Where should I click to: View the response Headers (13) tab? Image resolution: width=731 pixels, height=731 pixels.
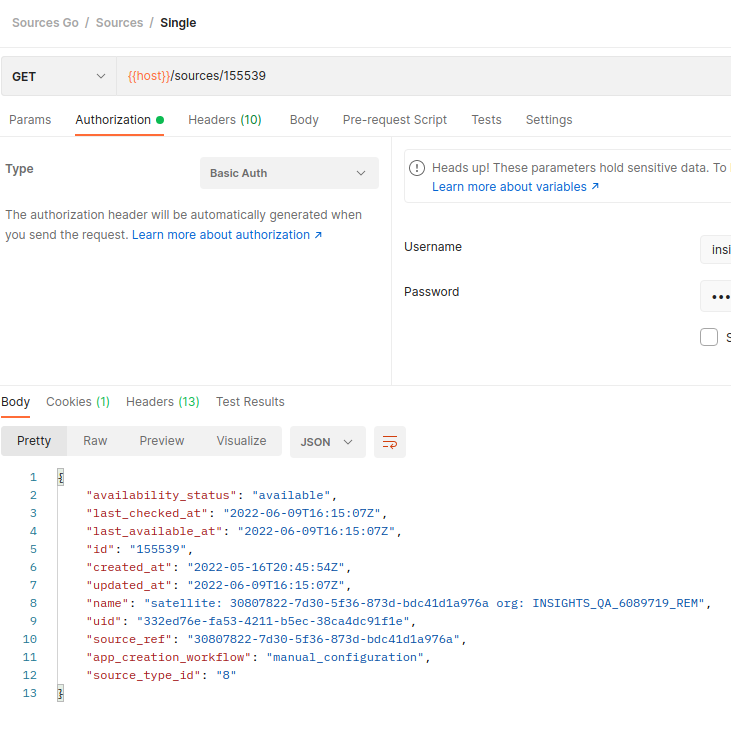(162, 402)
